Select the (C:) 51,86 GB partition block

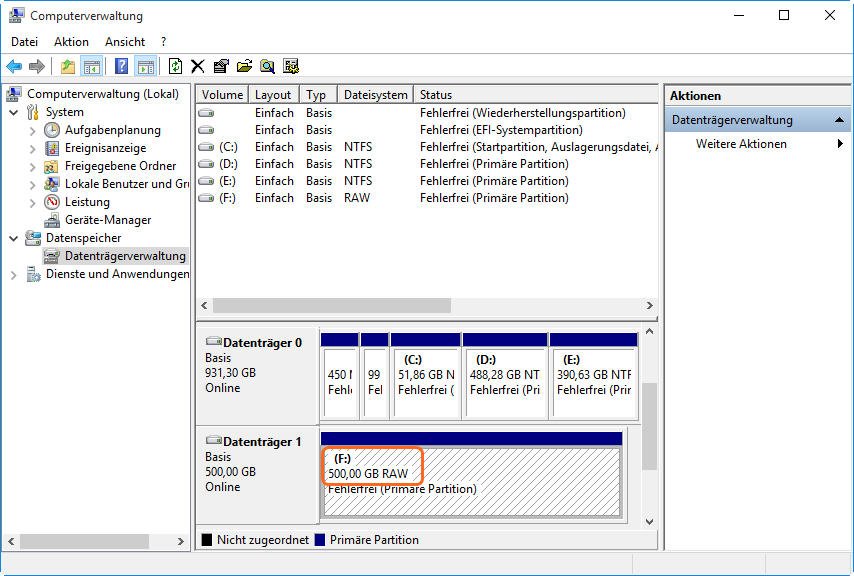[425, 376]
